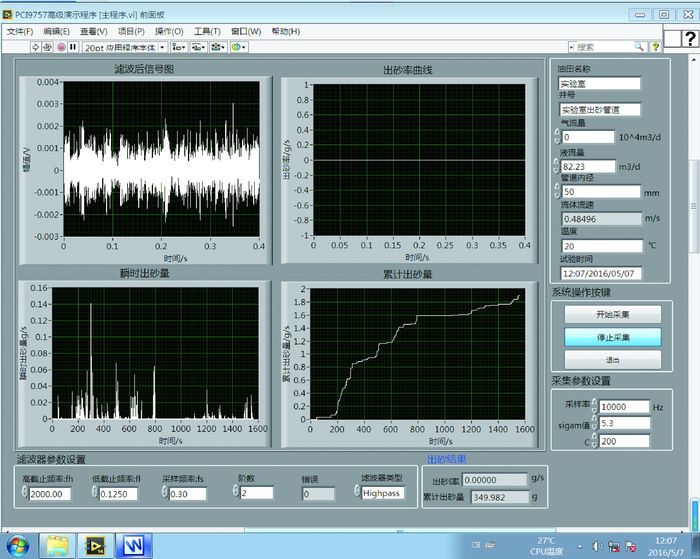Open the 文件(F) menu
This screenshot has height=559, width=700.
point(20,32)
